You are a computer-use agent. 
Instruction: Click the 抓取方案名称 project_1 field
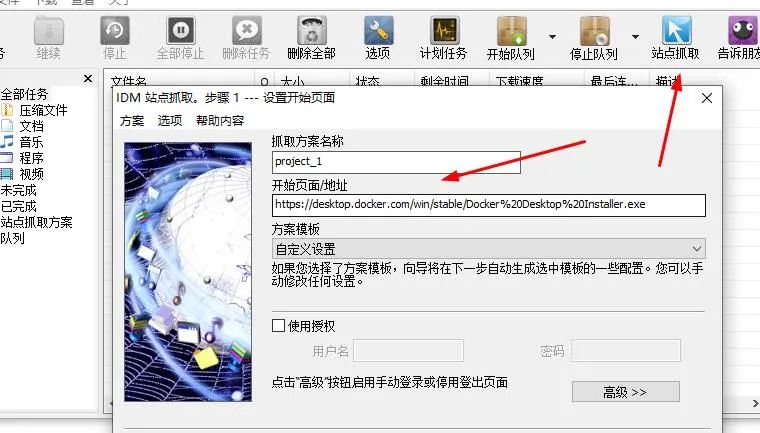click(x=396, y=162)
